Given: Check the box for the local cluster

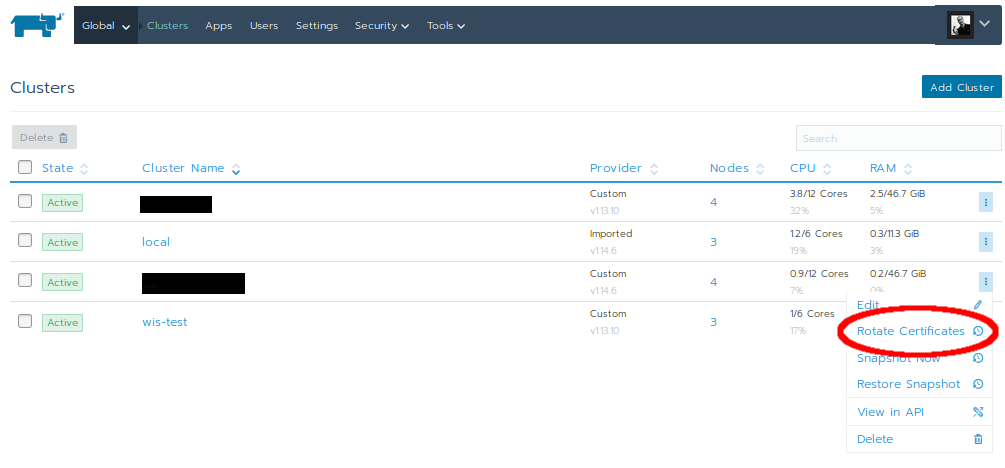Looking at the screenshot, I should 25,241.
